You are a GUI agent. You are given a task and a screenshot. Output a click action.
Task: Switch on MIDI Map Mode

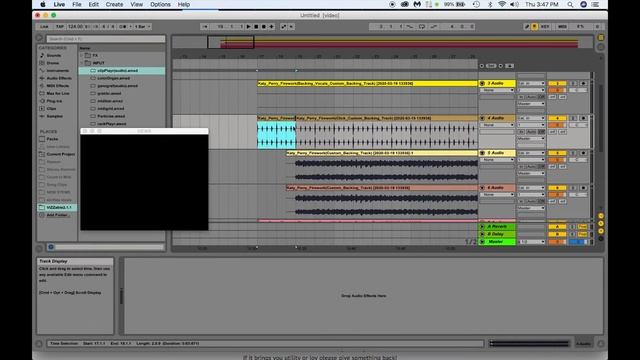pos(562,27)
